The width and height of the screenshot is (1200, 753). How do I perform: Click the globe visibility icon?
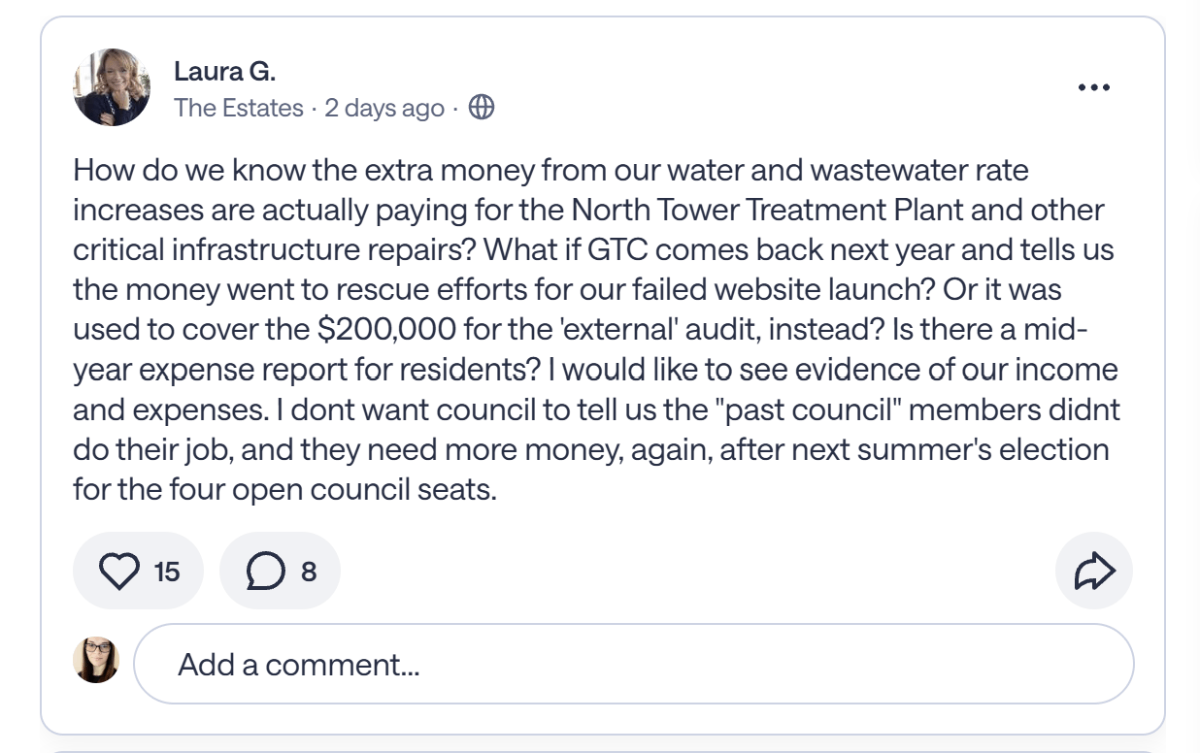click(x=481, y=107)
